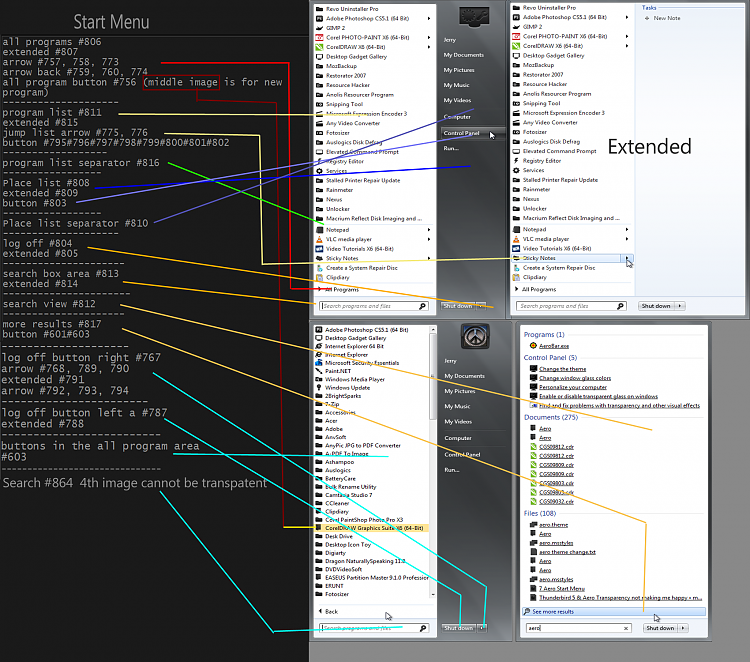Click the Windows Media Player icon

(319, 379)
